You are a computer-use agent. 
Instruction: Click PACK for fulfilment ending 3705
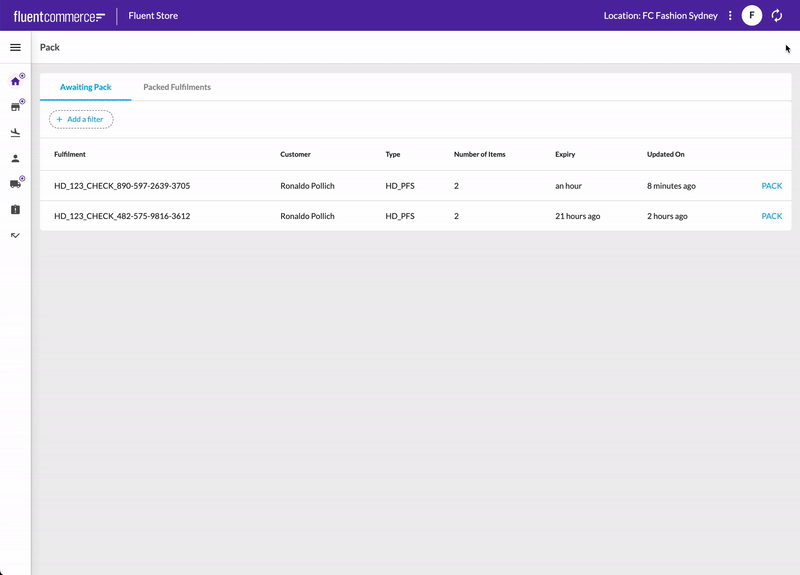(771, 186)
